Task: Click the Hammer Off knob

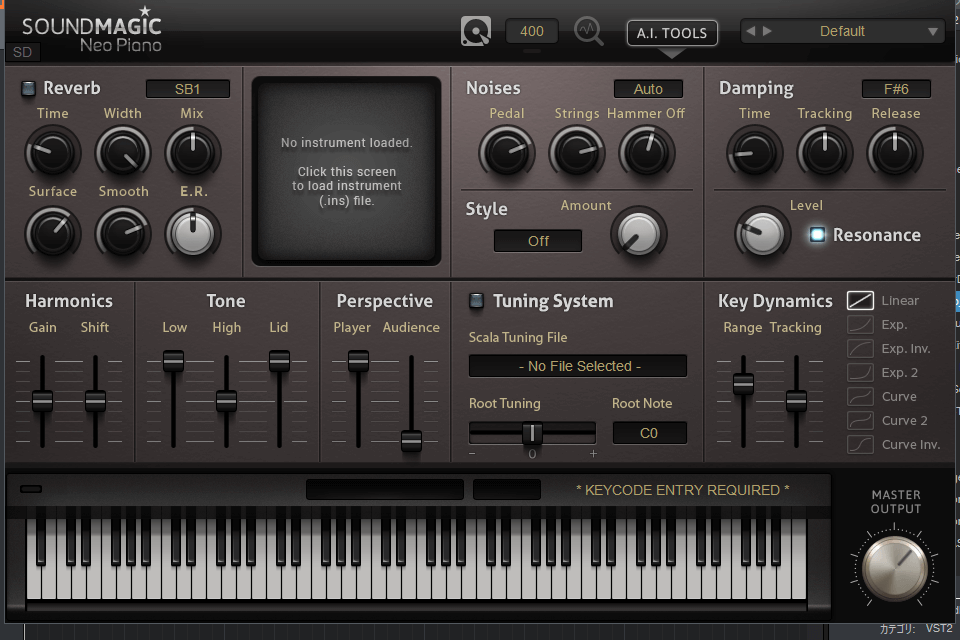Action: pos(647,153)
